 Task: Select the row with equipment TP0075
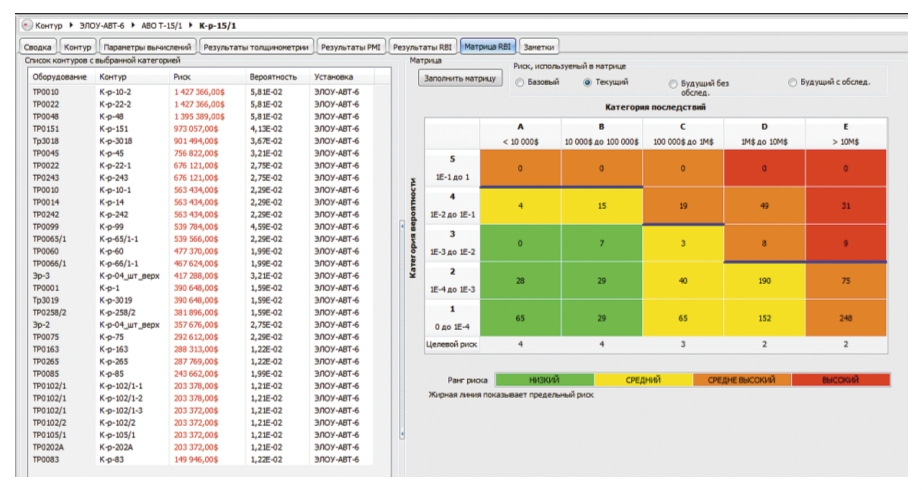200,337
